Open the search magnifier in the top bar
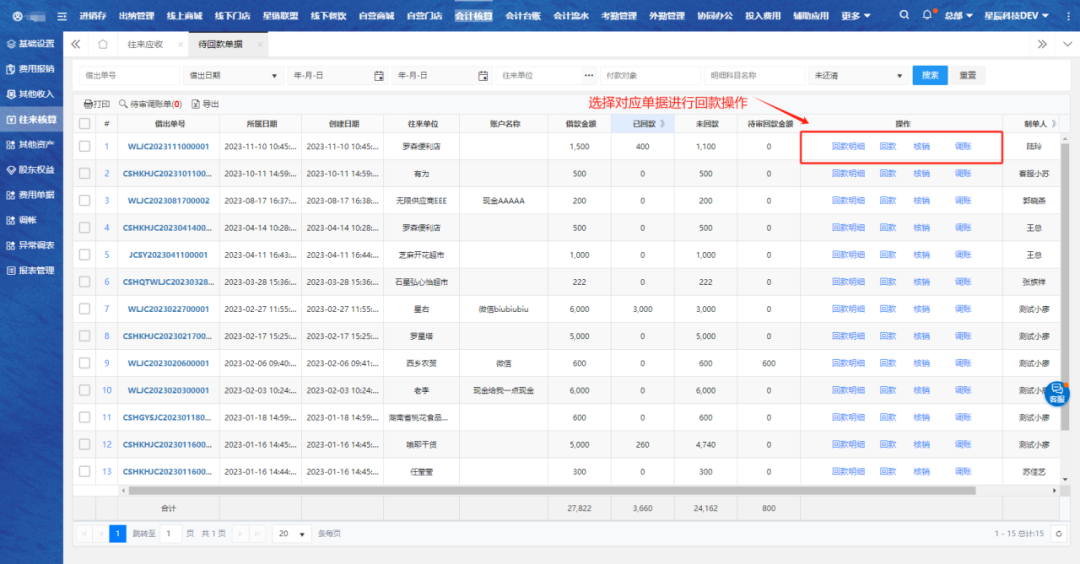Screen dimensions: 1080x564 click(905, 16)
